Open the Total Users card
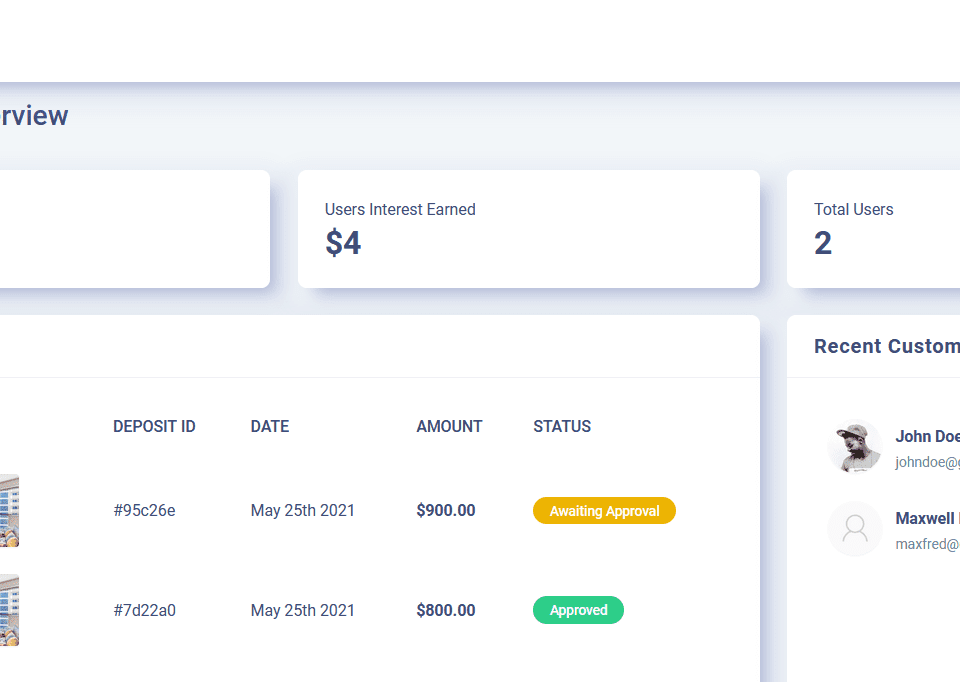This screenshot has width=960, height=682. pyautogui.click(x=873, y=229)
